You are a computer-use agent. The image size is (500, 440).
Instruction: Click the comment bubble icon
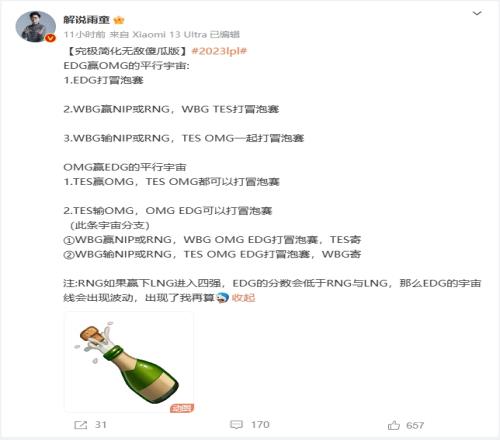click(x=236, y=425)
